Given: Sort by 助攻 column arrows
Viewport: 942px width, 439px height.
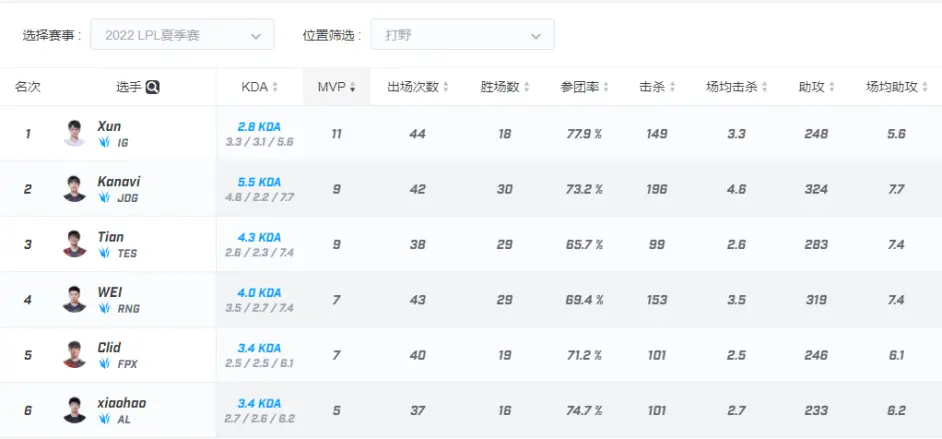Looking at the screenshot, I should [x=831, y=87].
